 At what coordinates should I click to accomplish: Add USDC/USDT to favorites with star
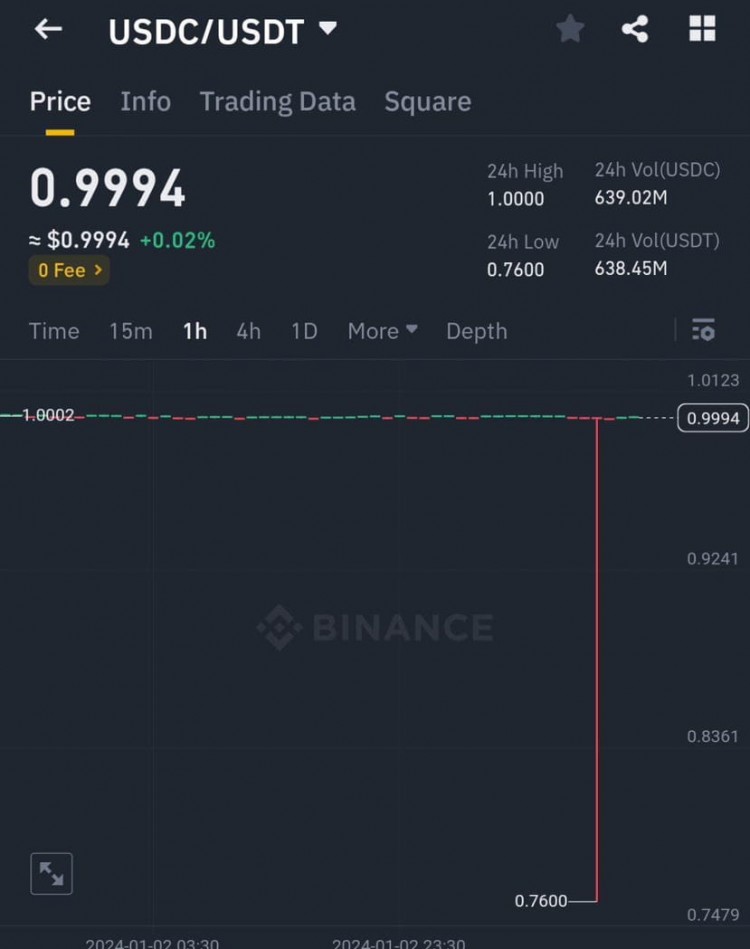(x=570, y=30)
